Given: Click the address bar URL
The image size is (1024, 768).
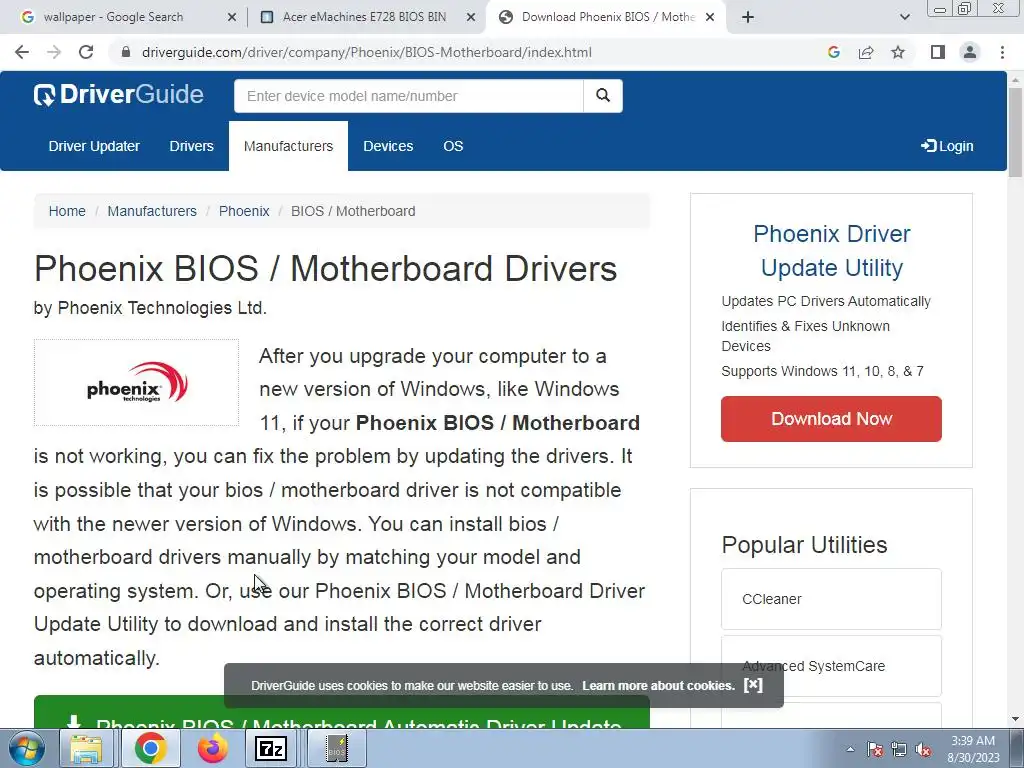Looking at the screenshot, I should 366,52.
